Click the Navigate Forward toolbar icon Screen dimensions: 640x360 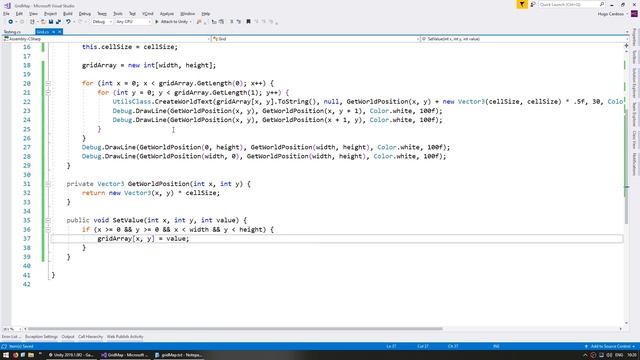point(22,22)
